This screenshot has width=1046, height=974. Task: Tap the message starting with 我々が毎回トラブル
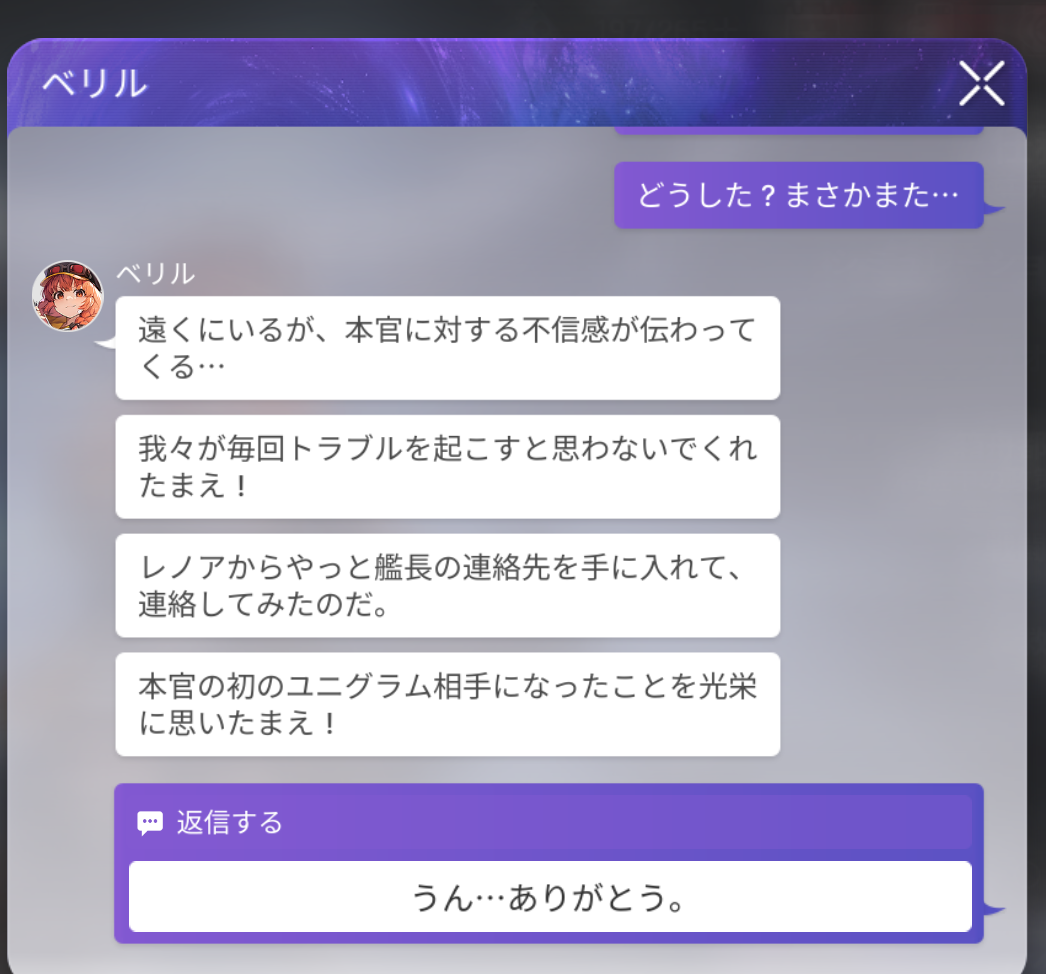(448, 467)
